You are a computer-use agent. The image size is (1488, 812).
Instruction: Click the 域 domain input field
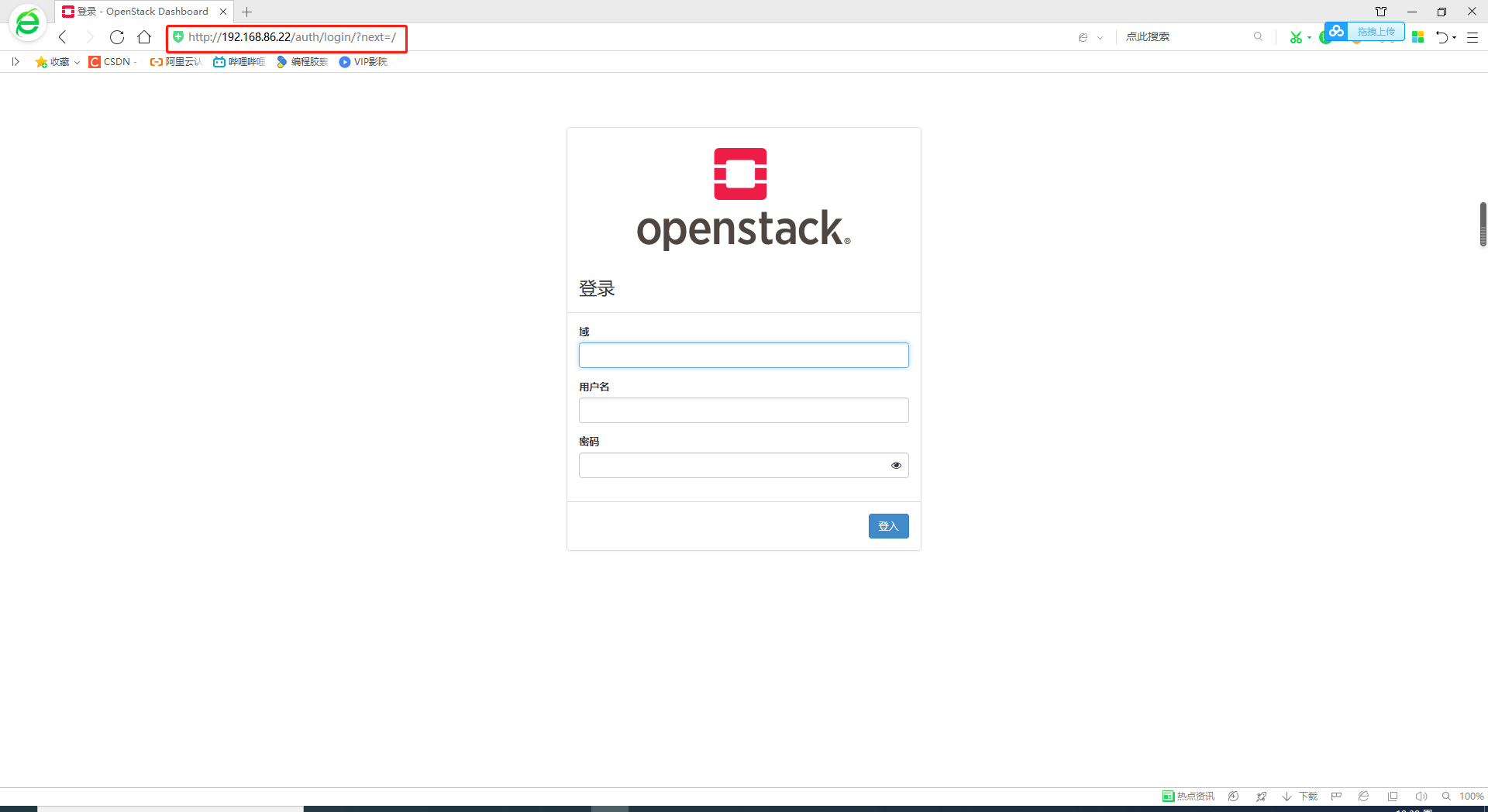743,355
